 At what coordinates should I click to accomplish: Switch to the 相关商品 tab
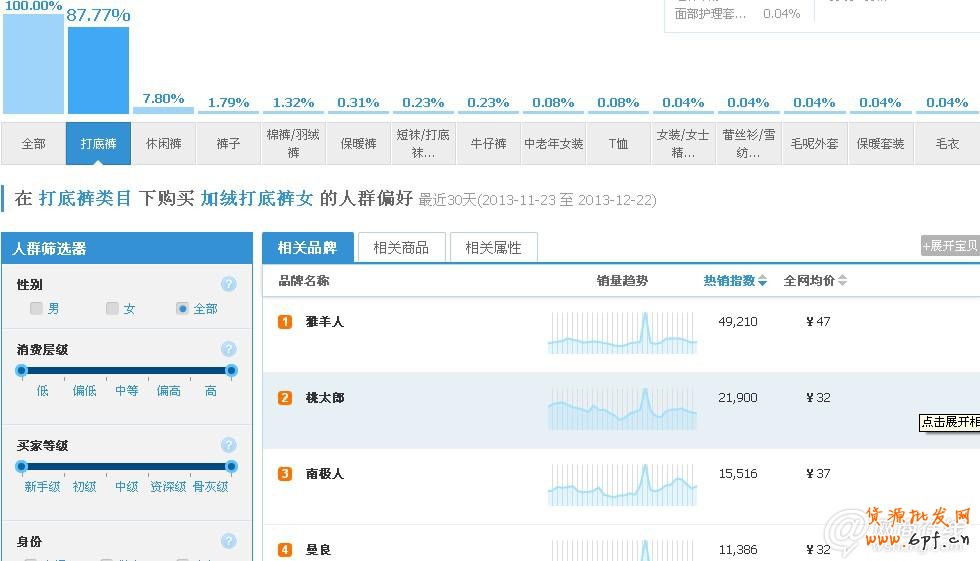click(401, 247)
